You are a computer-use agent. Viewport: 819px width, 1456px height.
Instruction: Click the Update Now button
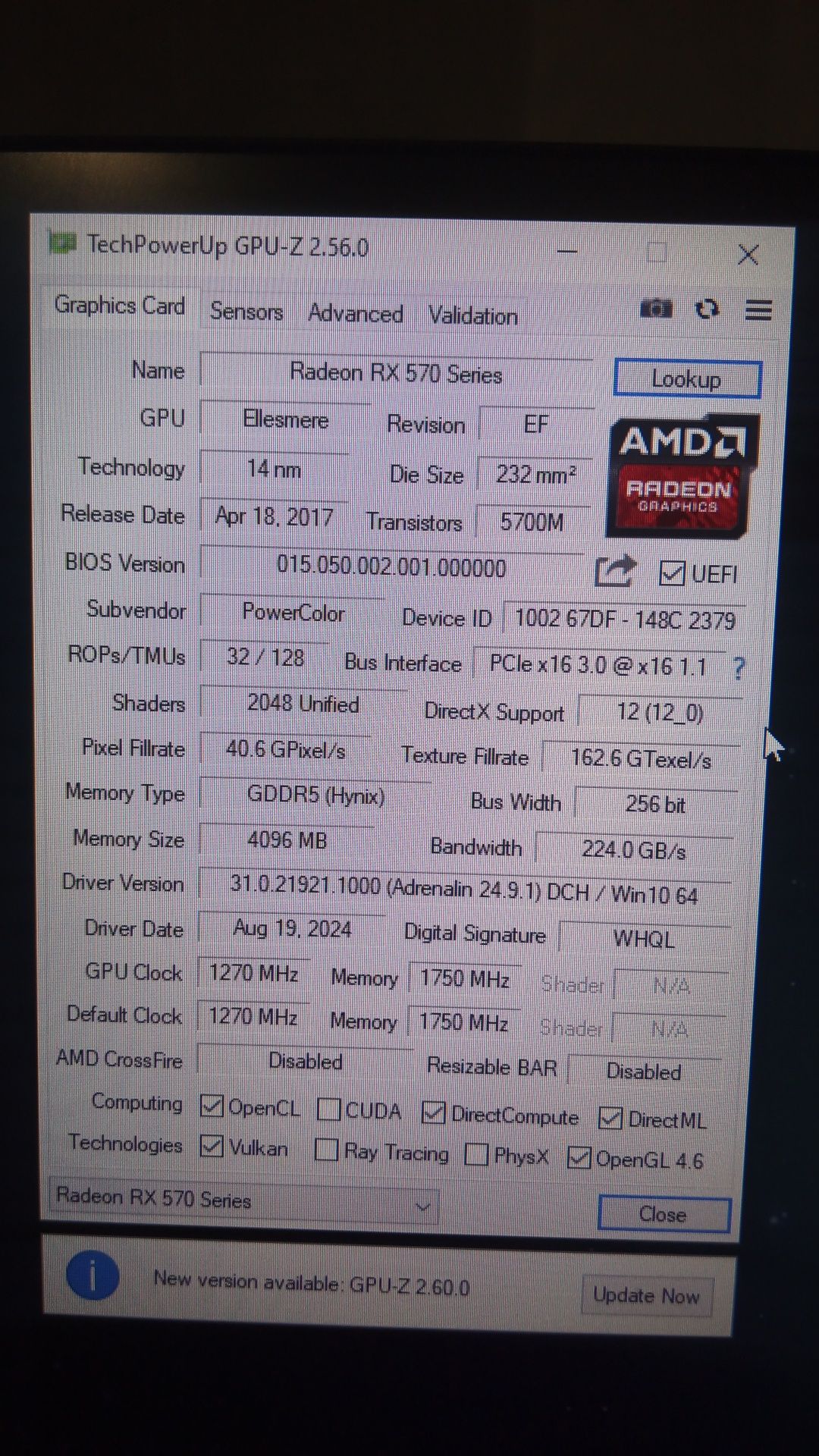[647, 1295]
